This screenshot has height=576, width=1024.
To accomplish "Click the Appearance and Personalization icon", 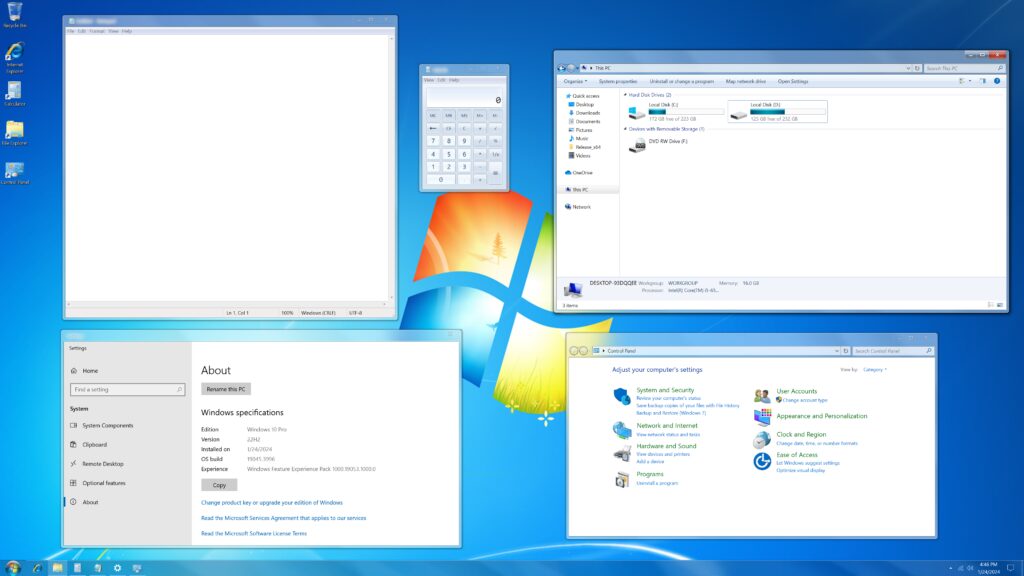I will (762, 417).
